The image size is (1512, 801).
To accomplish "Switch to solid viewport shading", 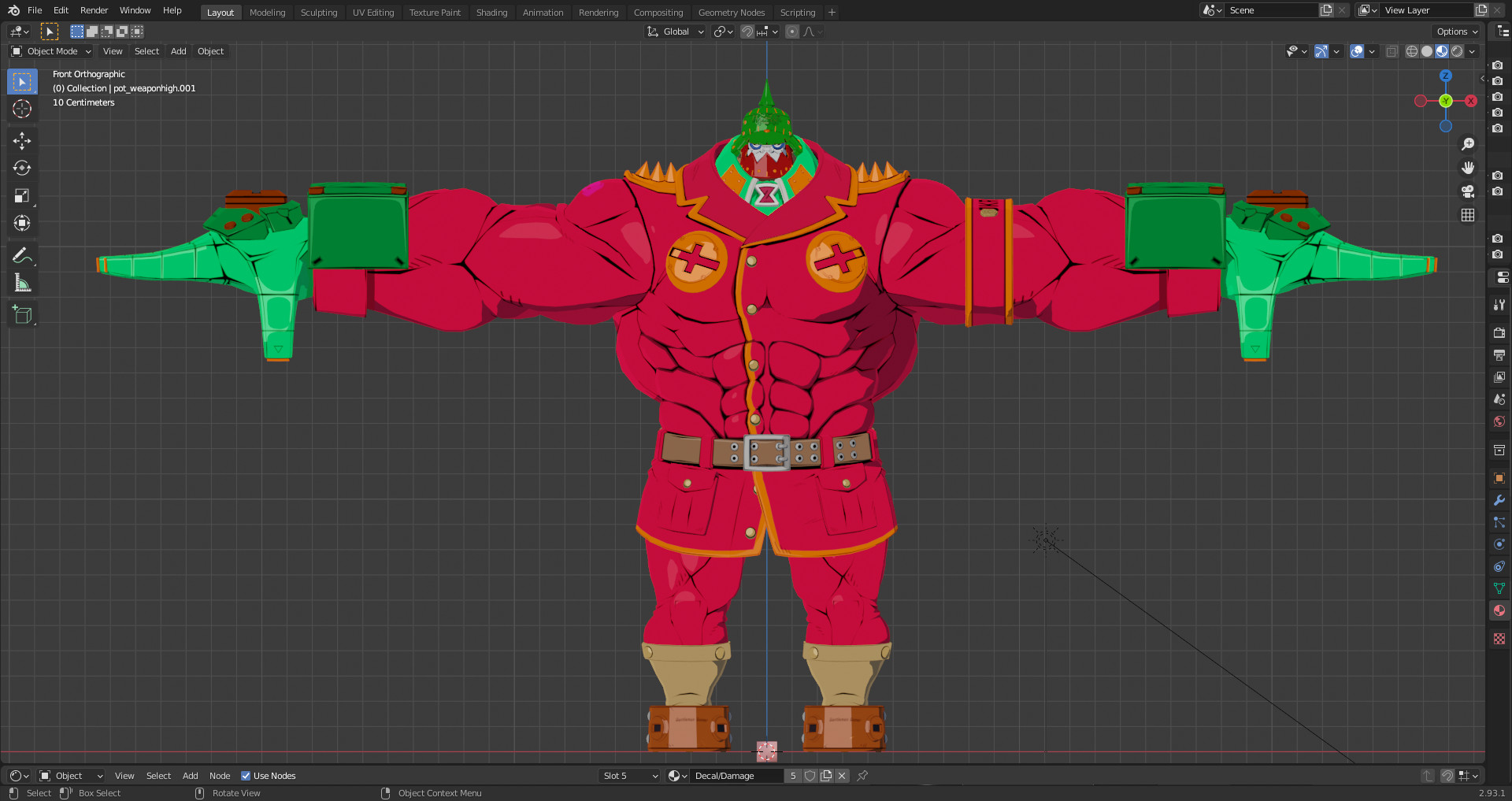I will [1427, 51].
